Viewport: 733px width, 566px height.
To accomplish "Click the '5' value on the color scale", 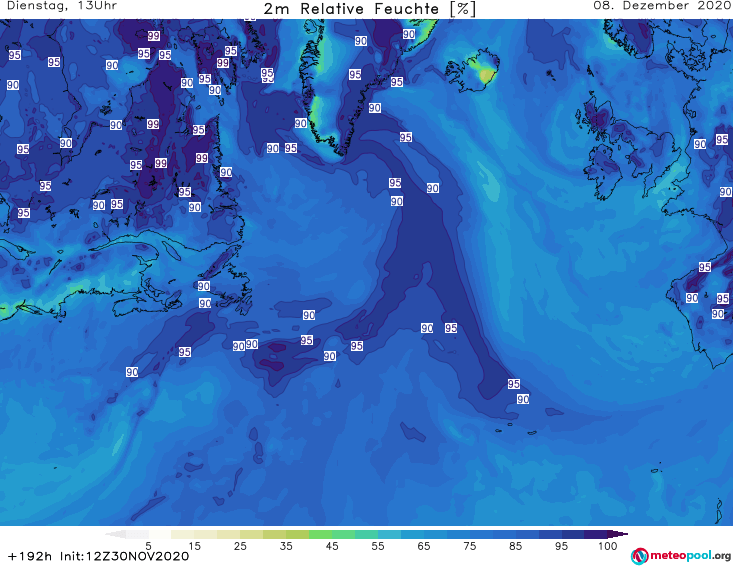I will click(148, 546).
